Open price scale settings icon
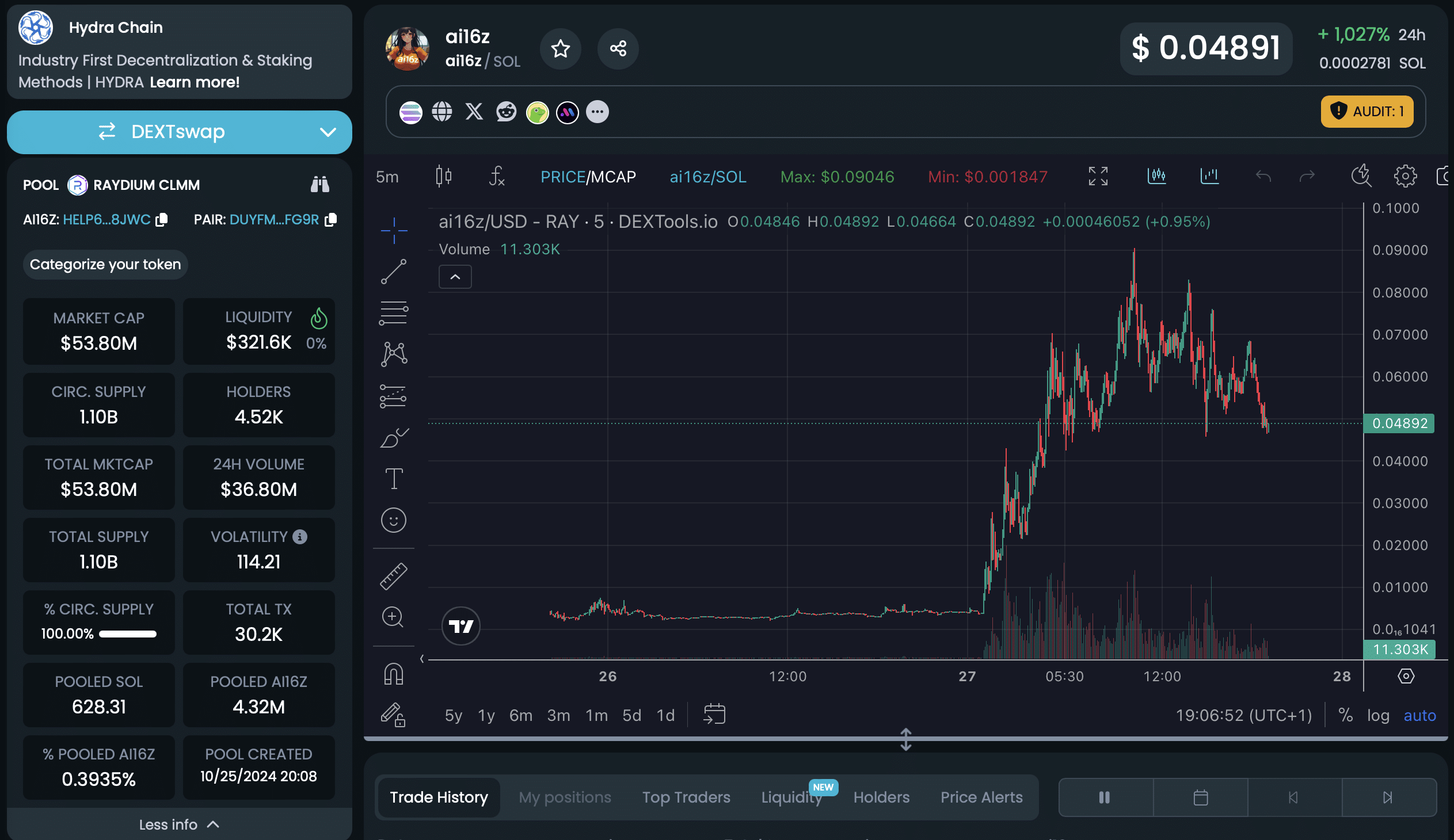The width and height of the screenshot is (1454, 840). pyautogui.click(x=1406, y=675)
